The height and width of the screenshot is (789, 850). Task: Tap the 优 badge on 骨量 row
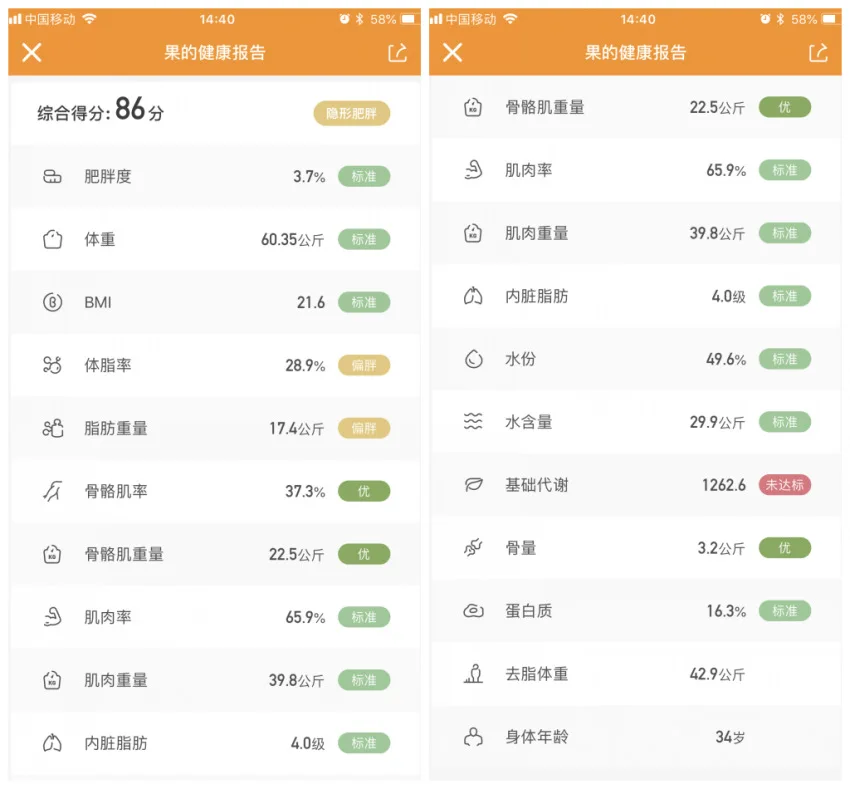784,548
